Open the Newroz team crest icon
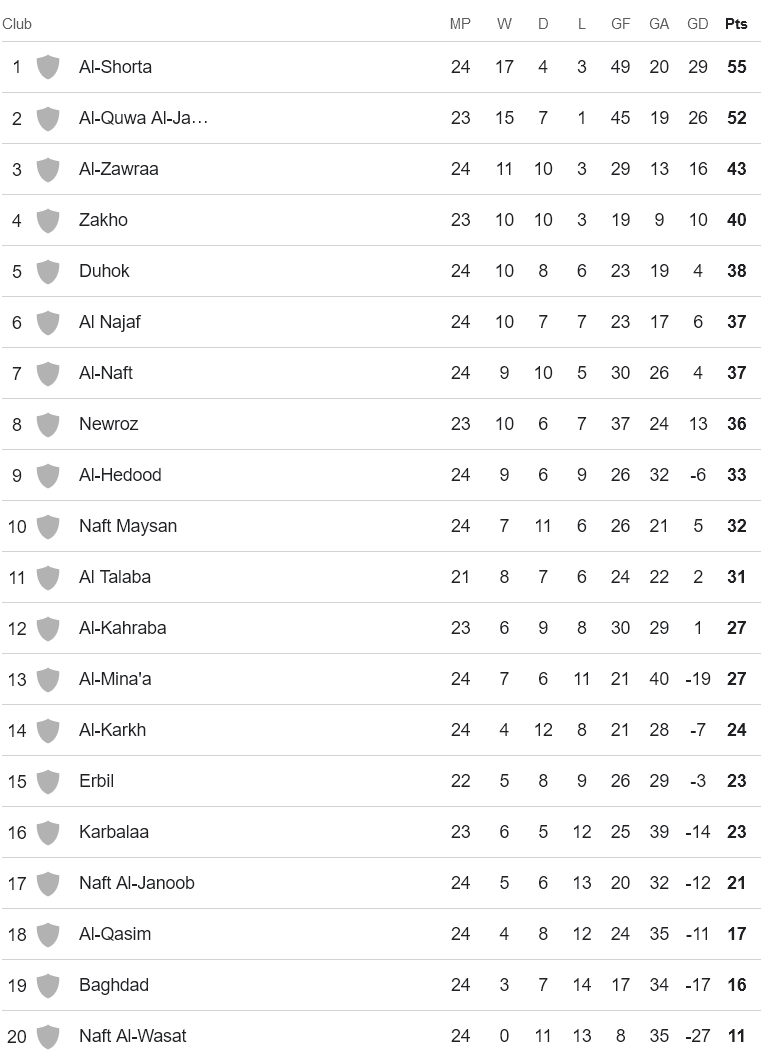Image resolution: width=761 pixels, height=1064 pixels. coord(48,424)
